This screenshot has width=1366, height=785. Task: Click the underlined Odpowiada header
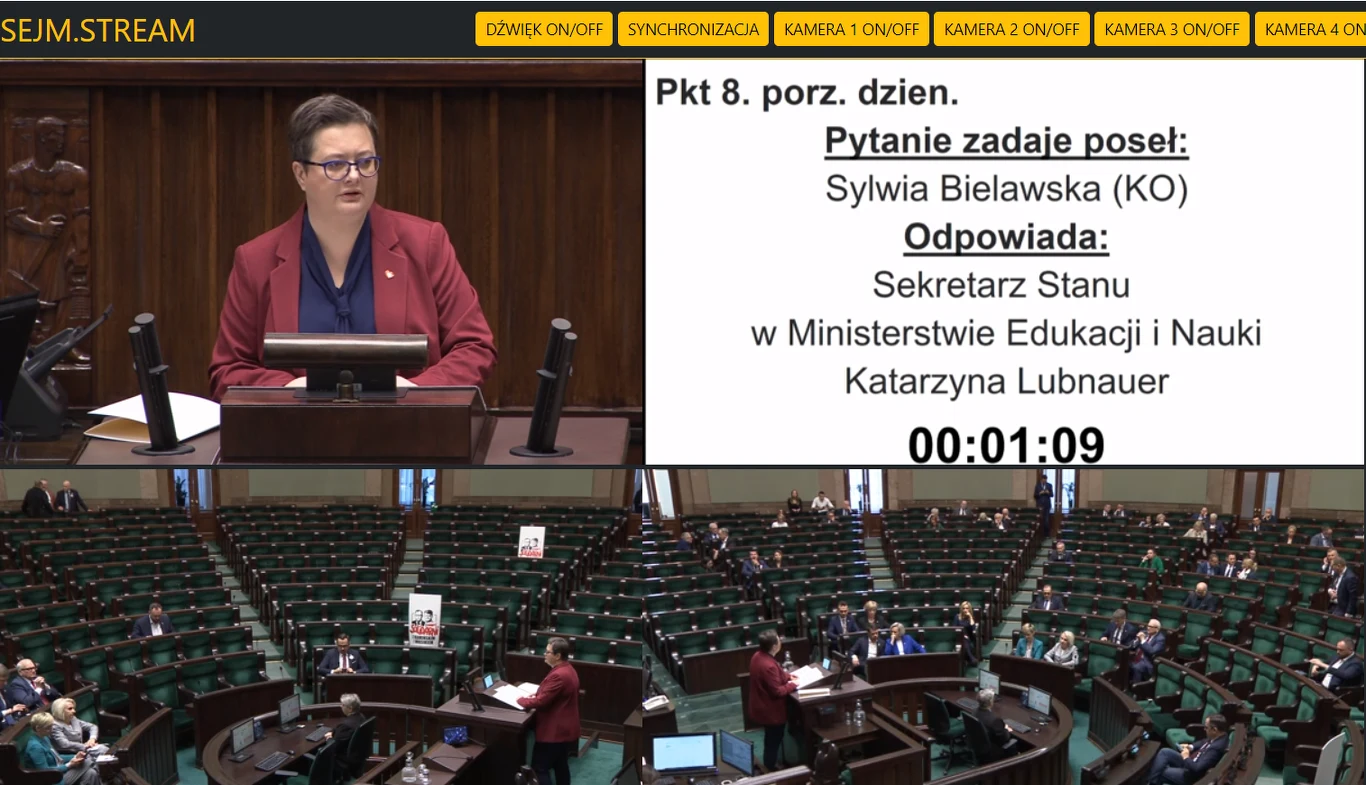(1005, 235)
